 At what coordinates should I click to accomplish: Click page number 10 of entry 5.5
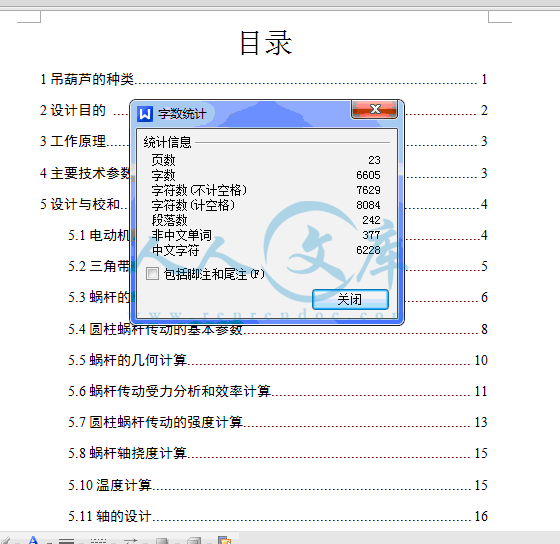tap(481, 360)
